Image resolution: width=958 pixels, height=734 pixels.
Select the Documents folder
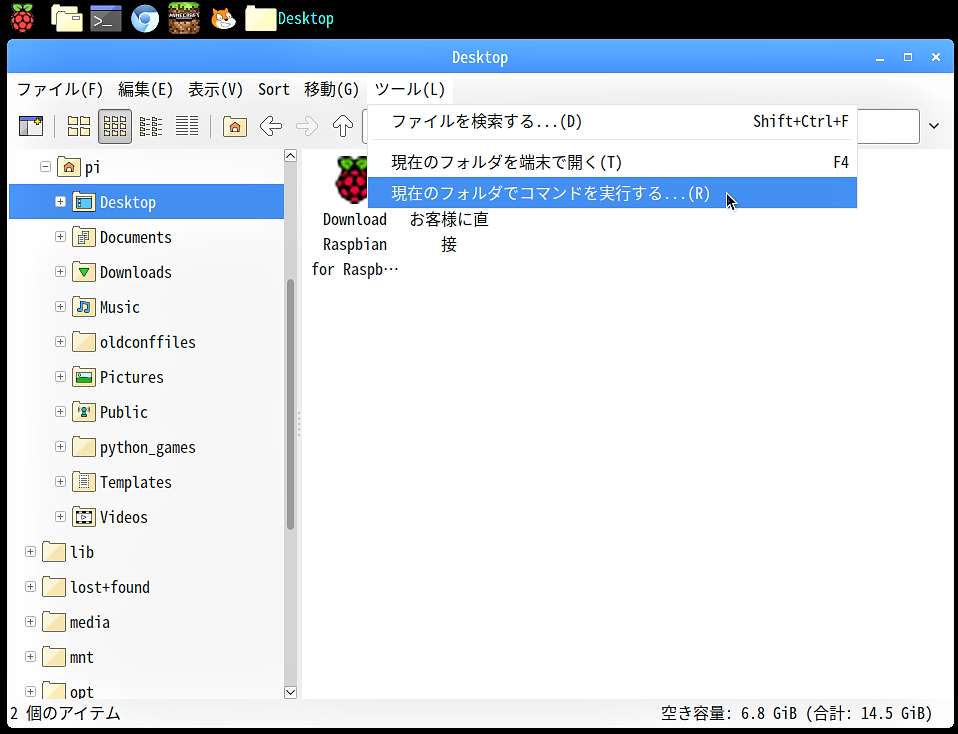click(x=122, y=237)
